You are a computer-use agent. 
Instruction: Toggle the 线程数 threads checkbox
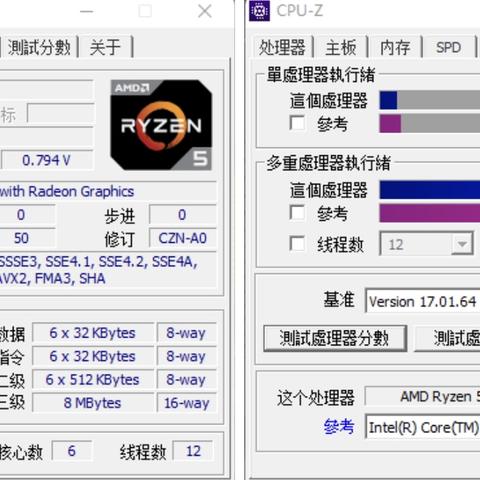pos(297,244)
